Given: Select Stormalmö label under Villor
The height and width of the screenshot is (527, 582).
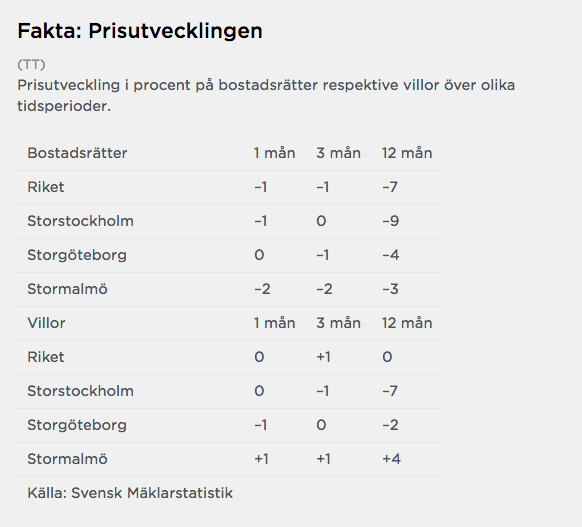Looking at the screenshot, I should (x=68, y=459).
